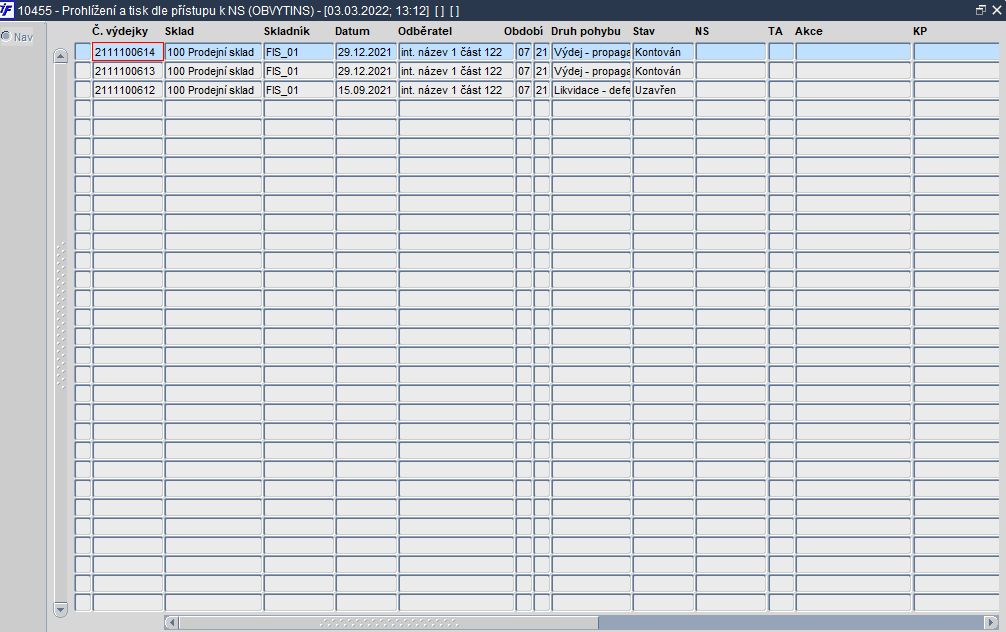Image resolution: width=1006 pixels, height=632 pixels.
Task: Click Akce field in row 2111100614
Action: click(x=853, y=52)
